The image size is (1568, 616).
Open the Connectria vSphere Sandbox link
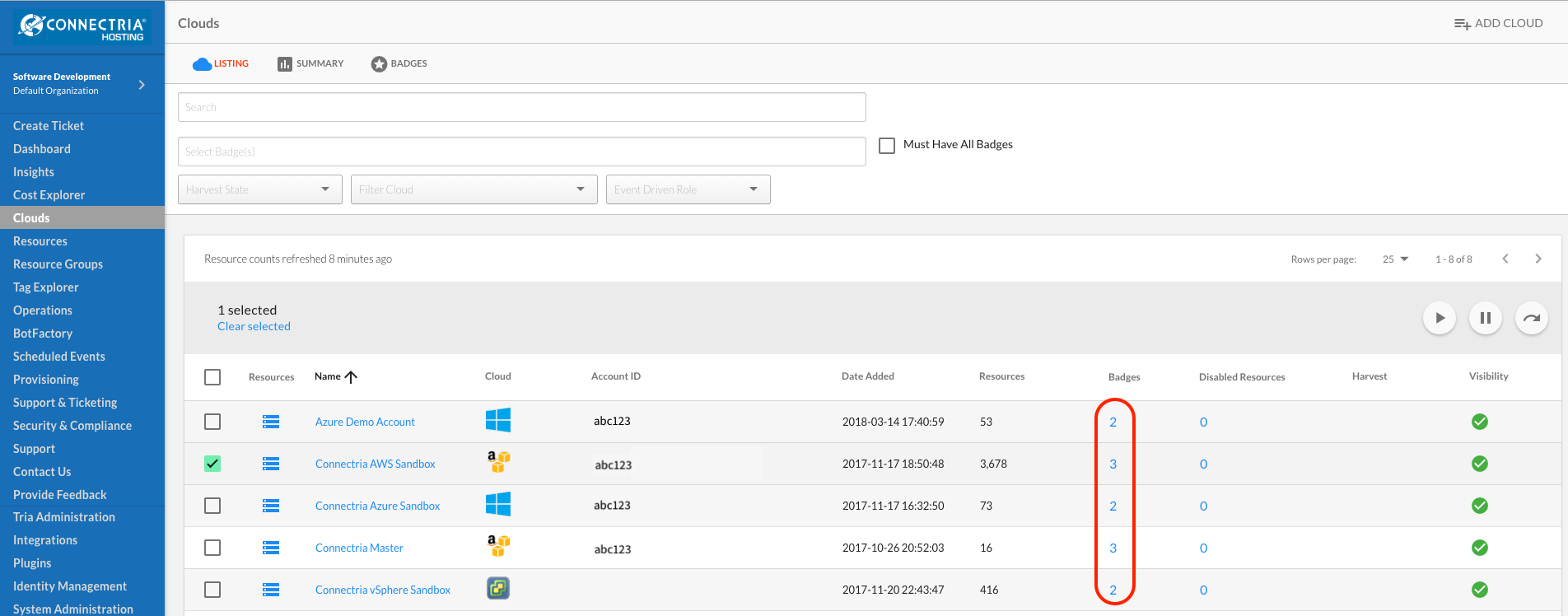tap(383, 590)
